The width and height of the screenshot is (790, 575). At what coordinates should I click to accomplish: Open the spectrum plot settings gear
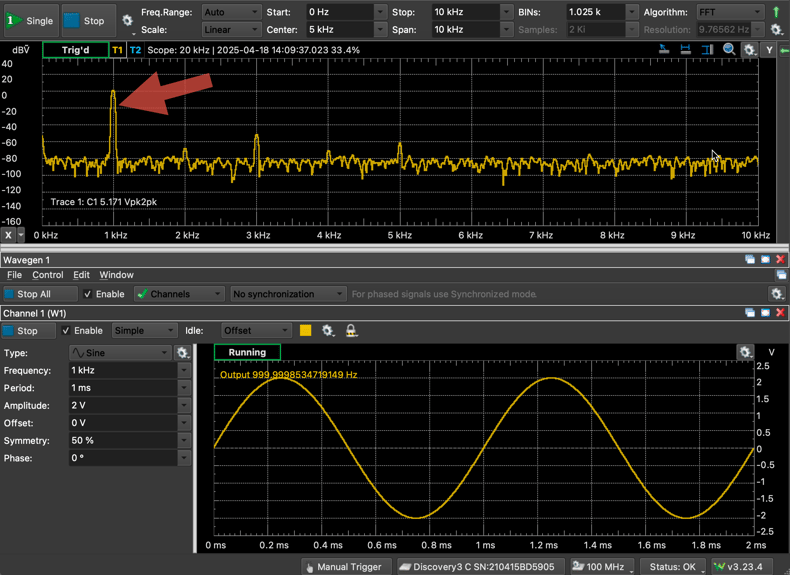pyautogui.click(x=749, y=50)
